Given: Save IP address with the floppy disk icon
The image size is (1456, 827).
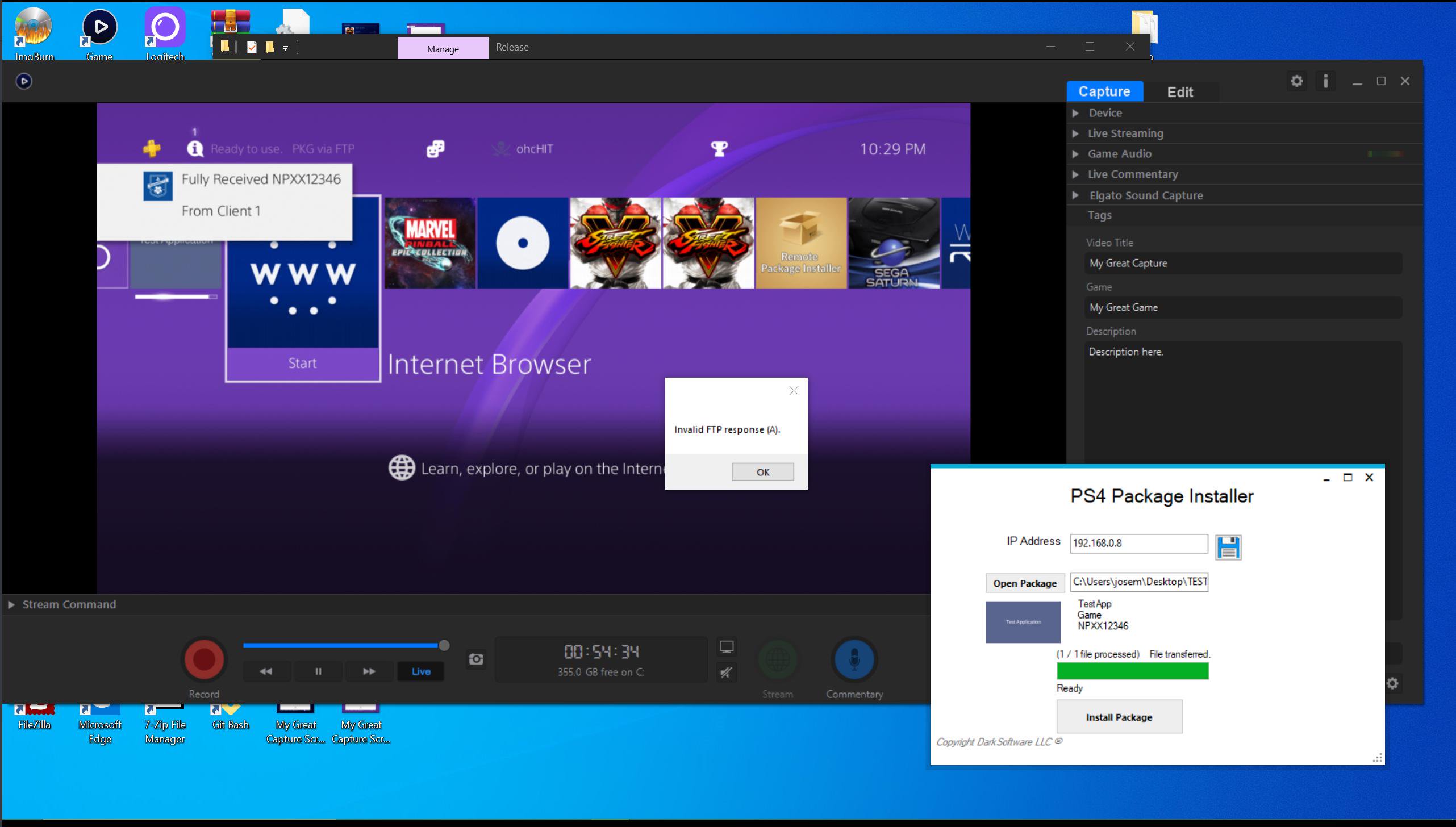Looking at the screenshot, I should pos(1228,548).
